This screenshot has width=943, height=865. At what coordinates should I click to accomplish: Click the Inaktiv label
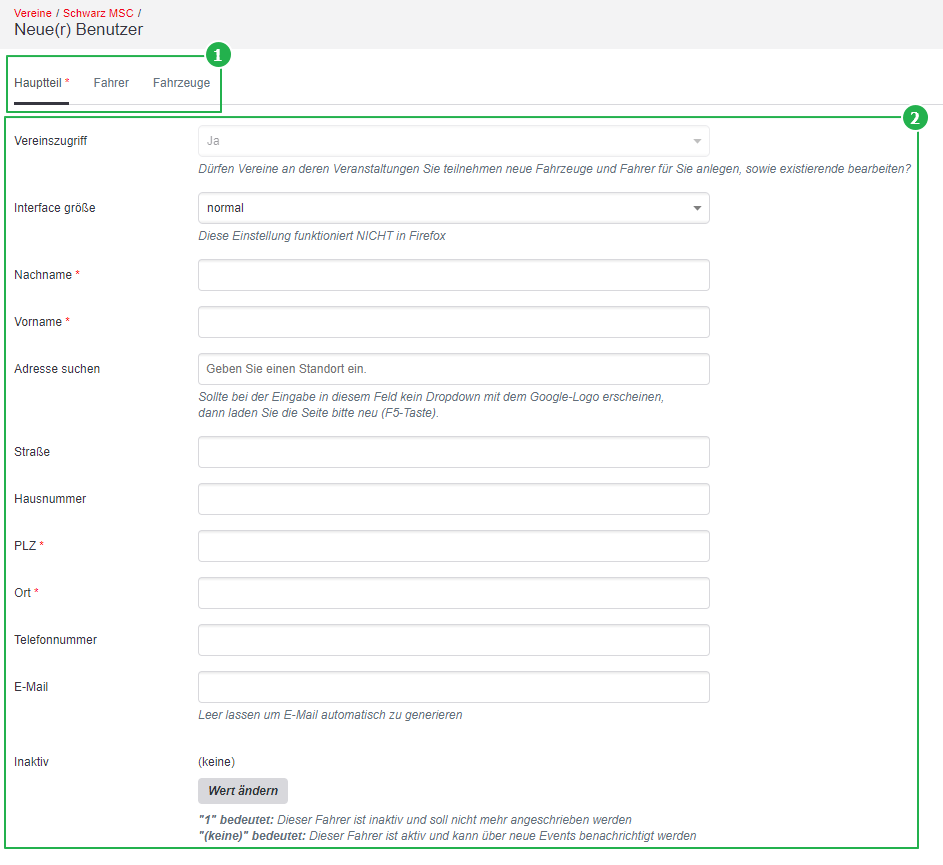click(31, 762)
